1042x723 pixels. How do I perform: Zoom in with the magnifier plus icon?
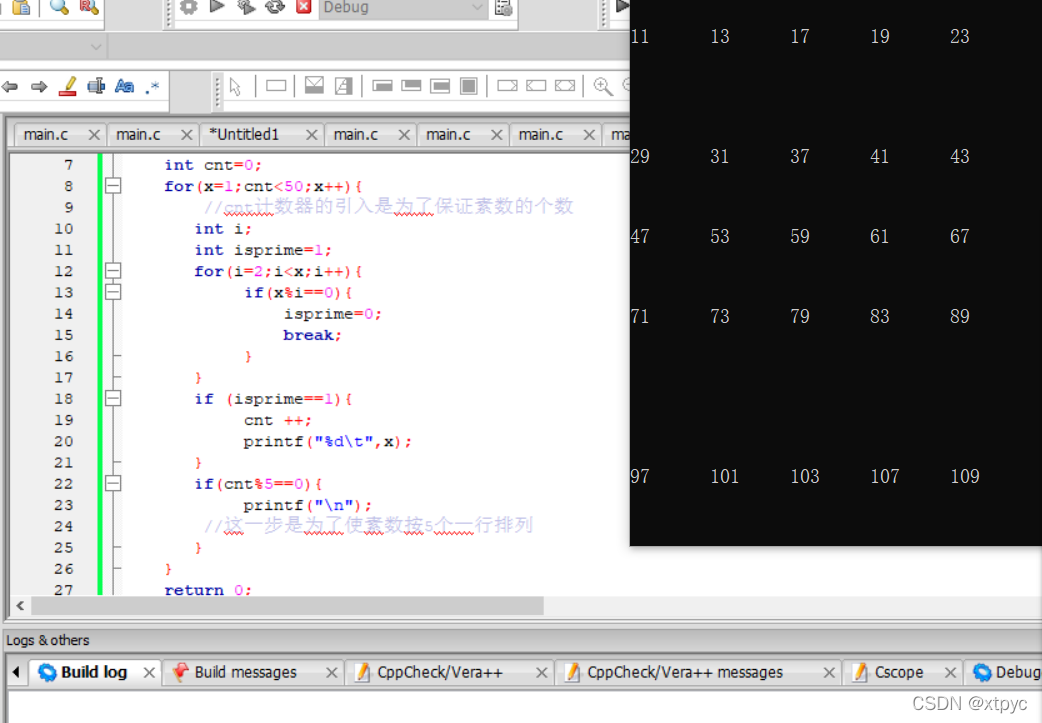pos(603,86)
